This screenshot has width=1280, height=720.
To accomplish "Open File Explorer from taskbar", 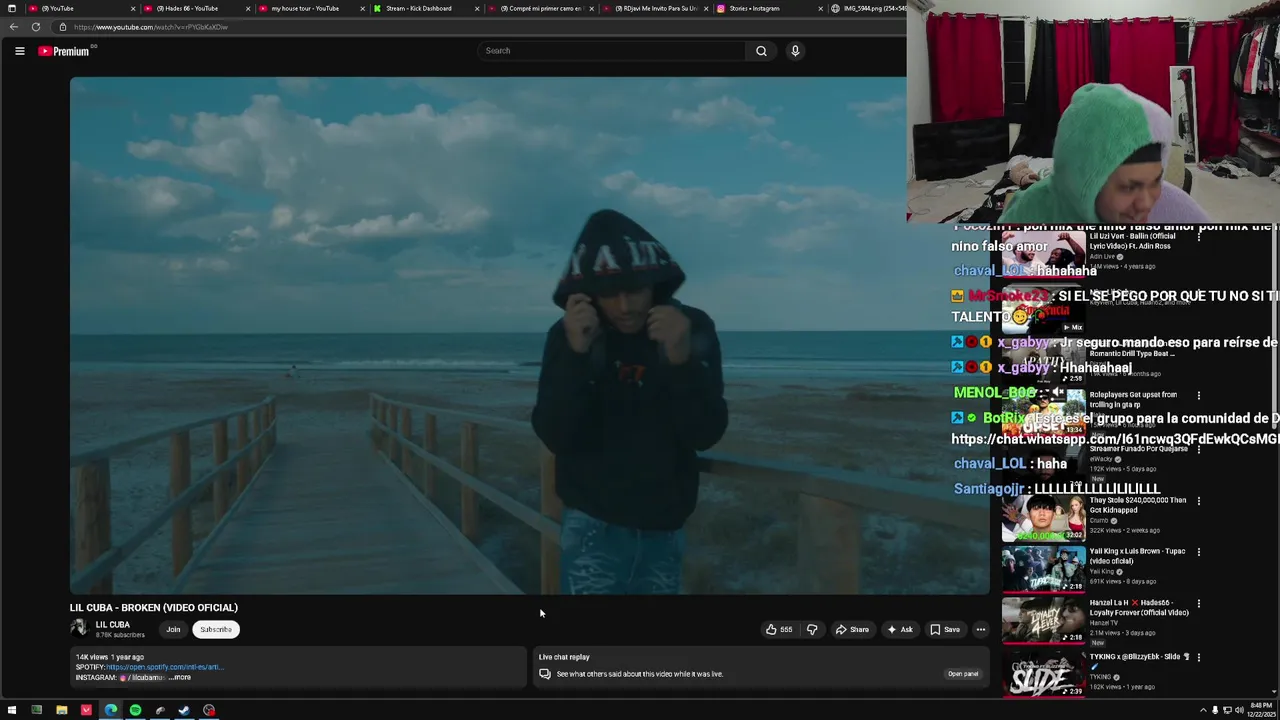I will click(x=61, y=711).
